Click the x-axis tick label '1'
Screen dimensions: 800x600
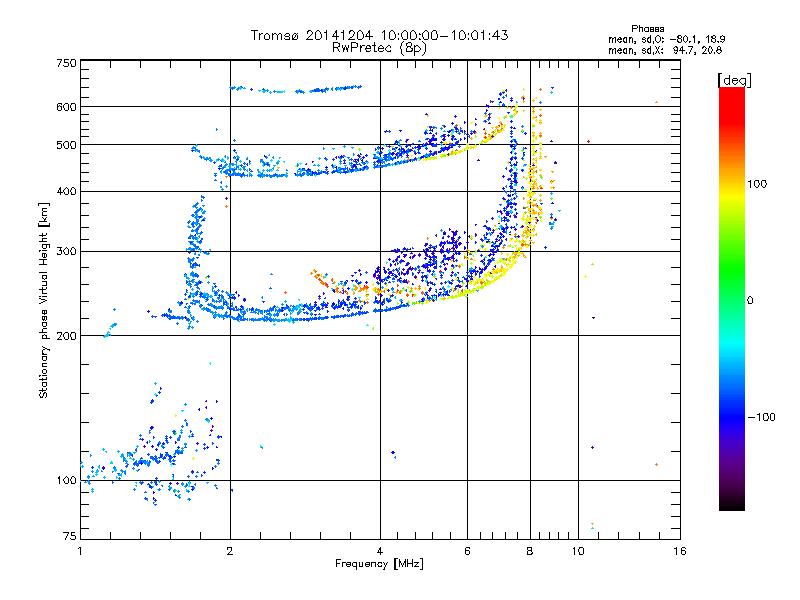point(80,551)
